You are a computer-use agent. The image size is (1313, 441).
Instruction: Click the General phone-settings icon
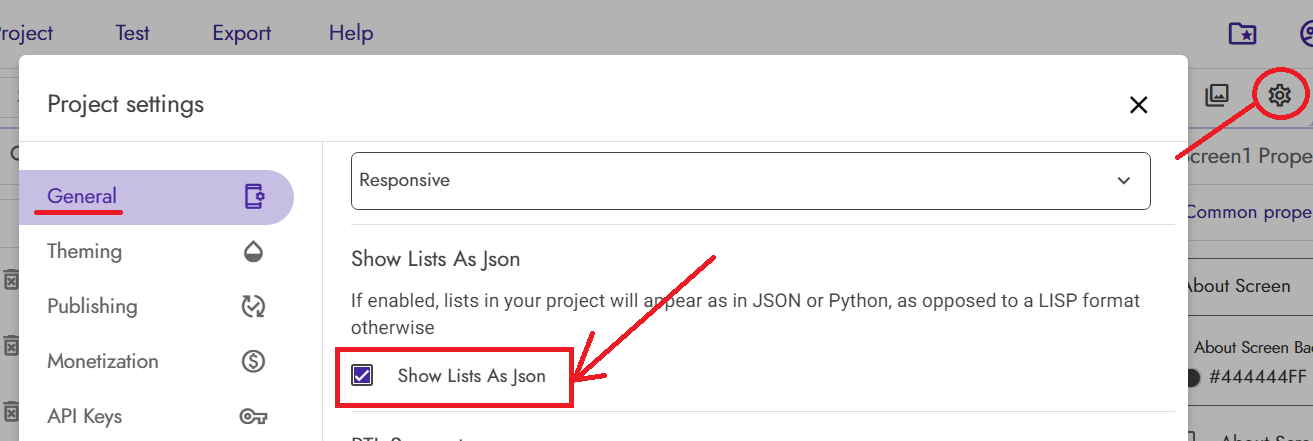[254, 196]
